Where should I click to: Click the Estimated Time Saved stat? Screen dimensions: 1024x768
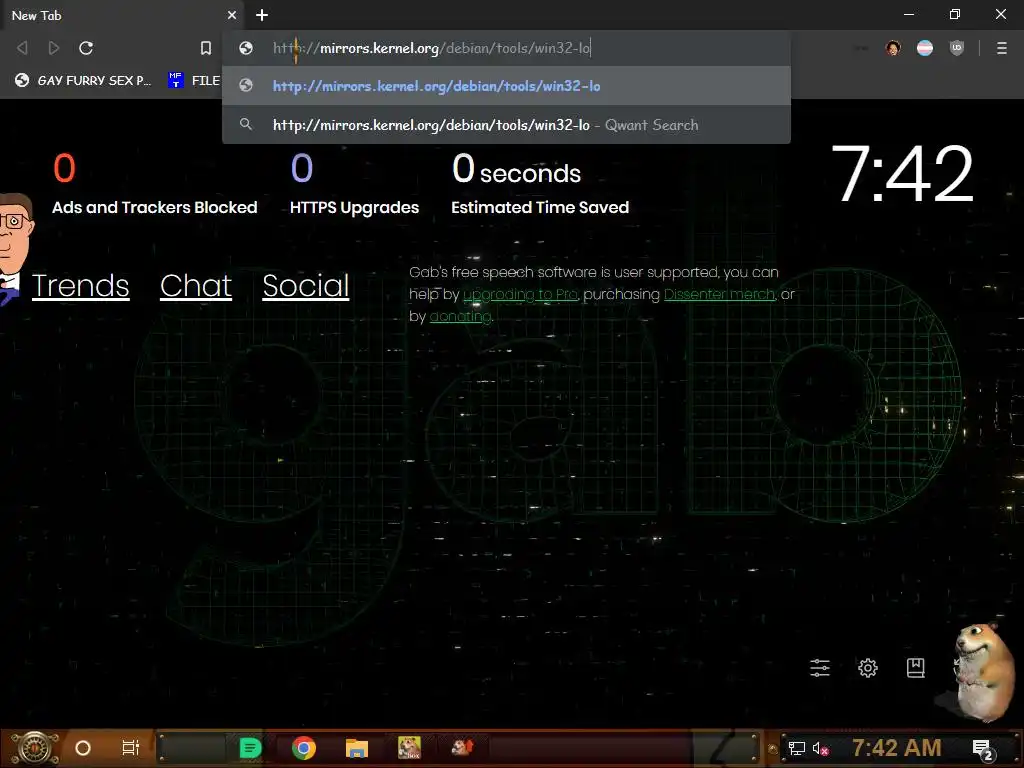539,184
